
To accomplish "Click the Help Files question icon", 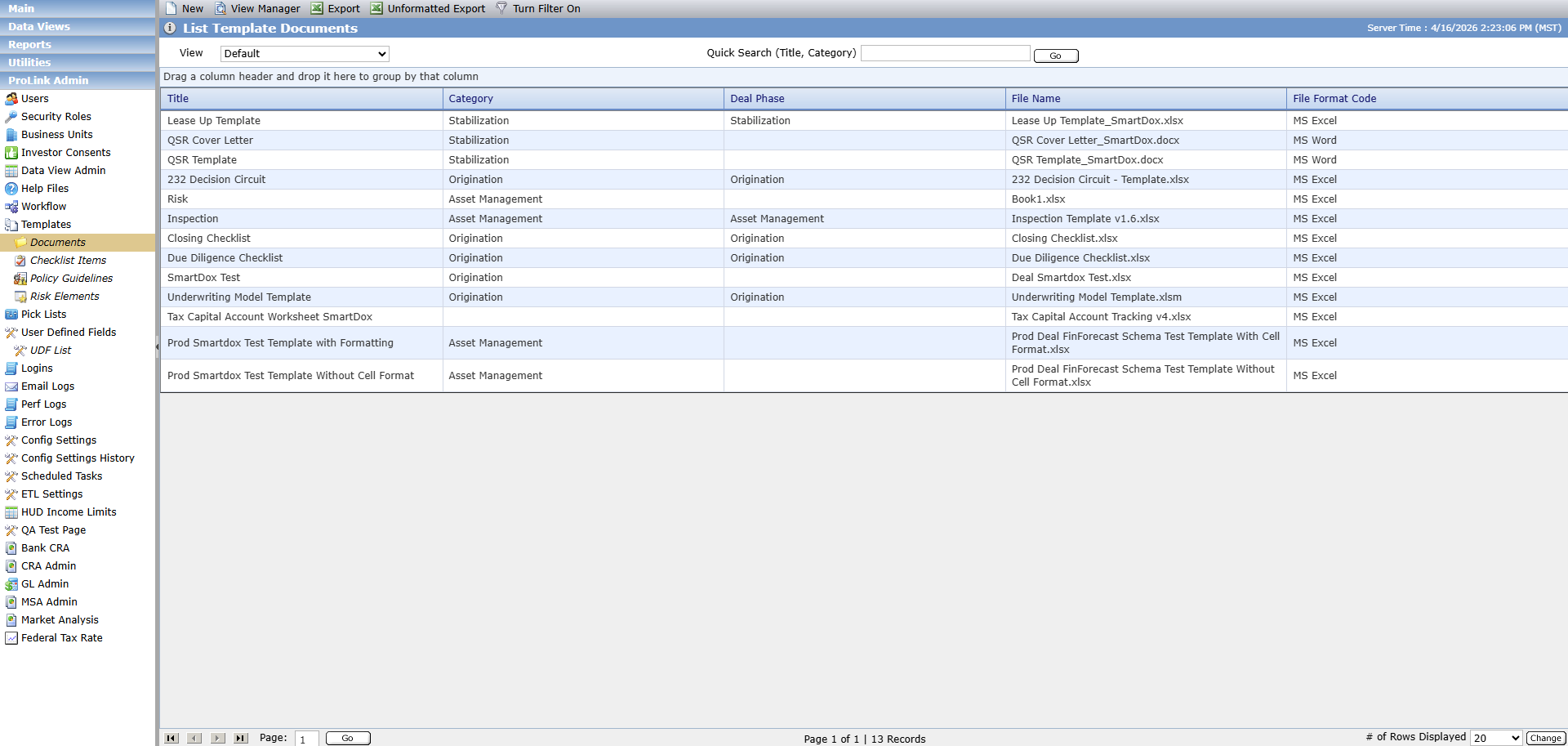I will coord(11,189).
